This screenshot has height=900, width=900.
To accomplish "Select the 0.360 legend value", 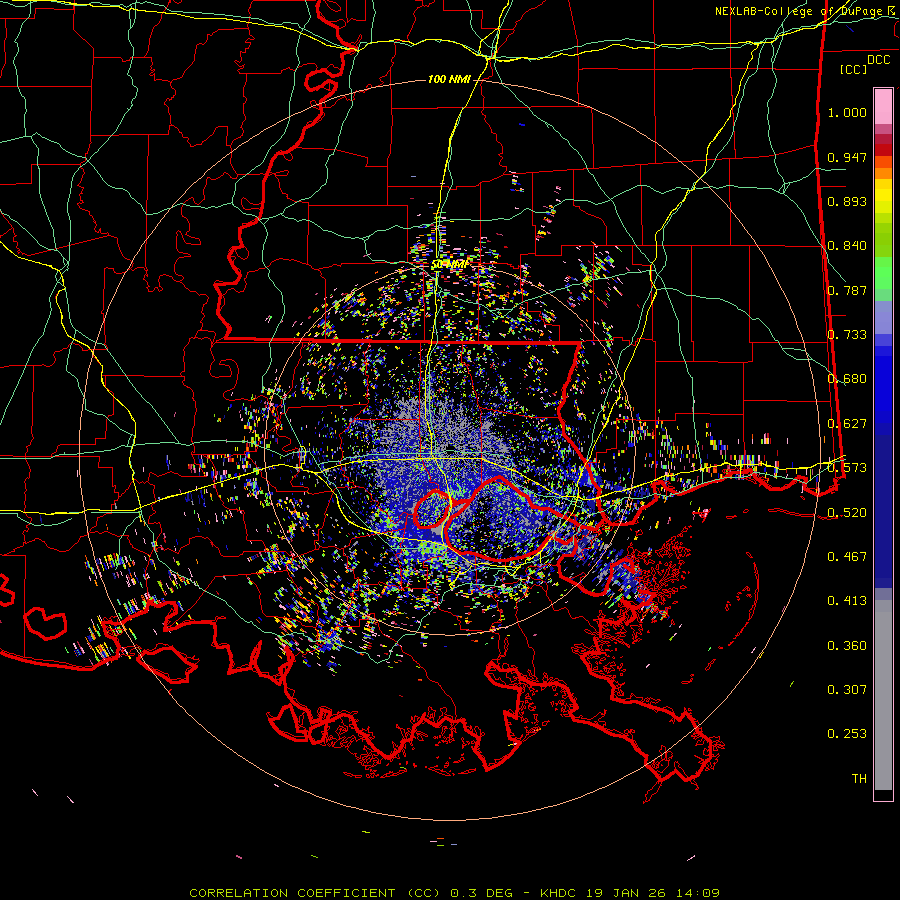I will click(x=847, y=646).
